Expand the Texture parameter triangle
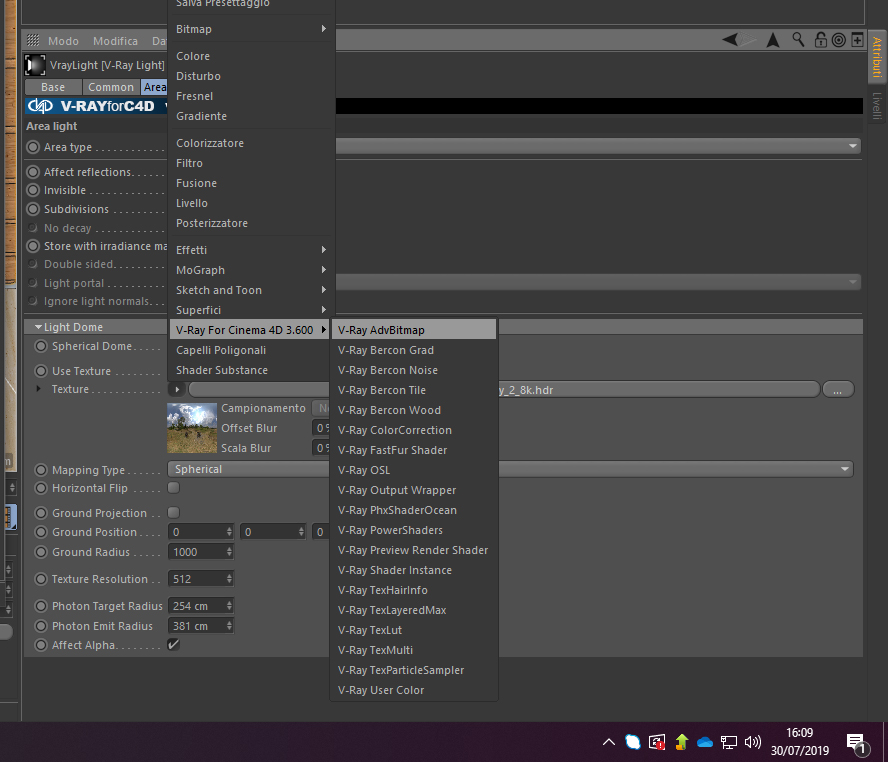This screenshot has height=762, width=888. coord(39,389)
